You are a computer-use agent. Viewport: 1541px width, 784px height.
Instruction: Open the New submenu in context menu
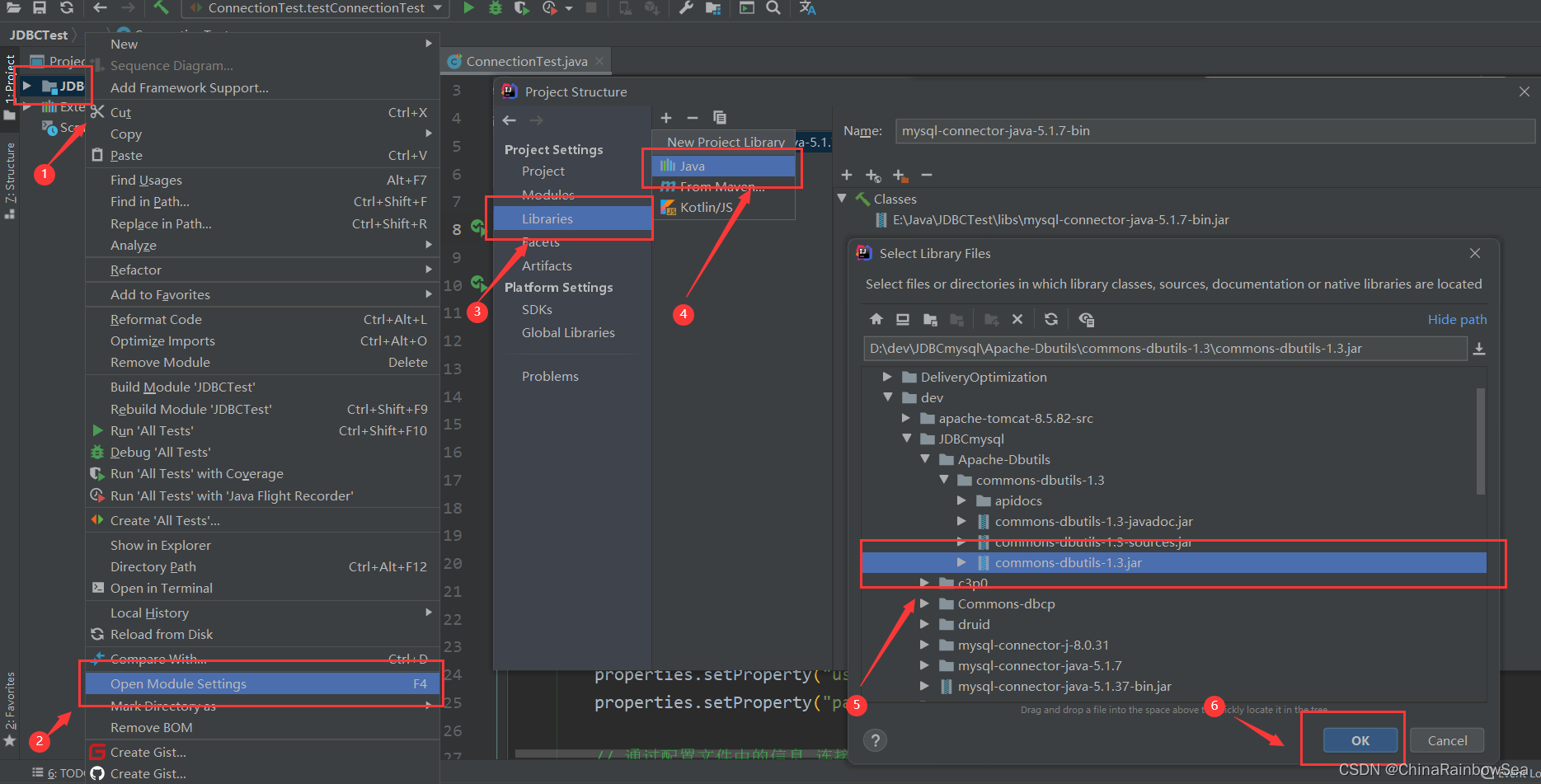click(x=262, y=44)
